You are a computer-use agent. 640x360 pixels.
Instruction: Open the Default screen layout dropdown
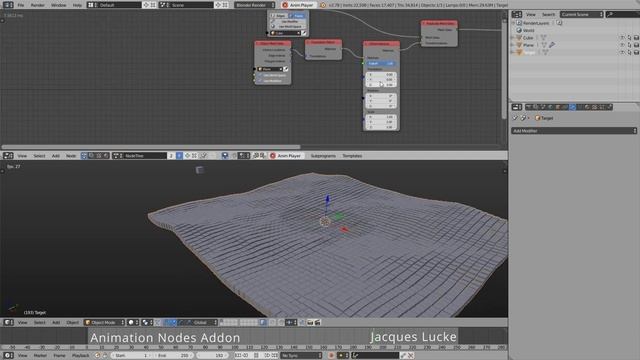(114, 5)
